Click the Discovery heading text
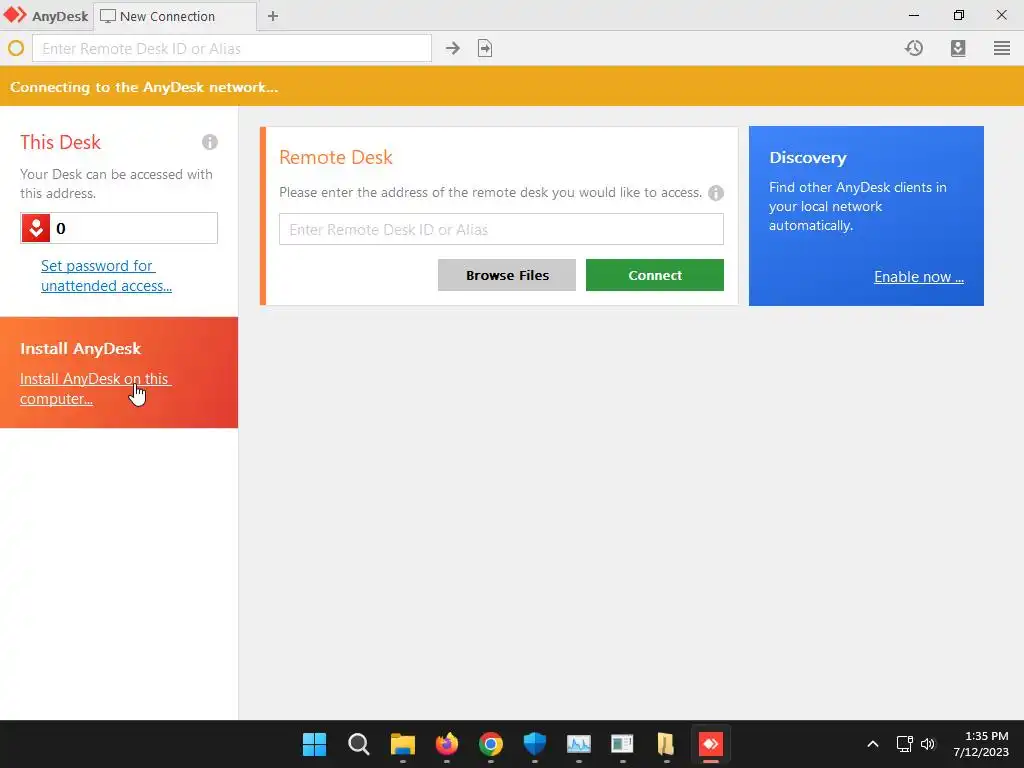1024x768 pixels. tap(808, 158)
